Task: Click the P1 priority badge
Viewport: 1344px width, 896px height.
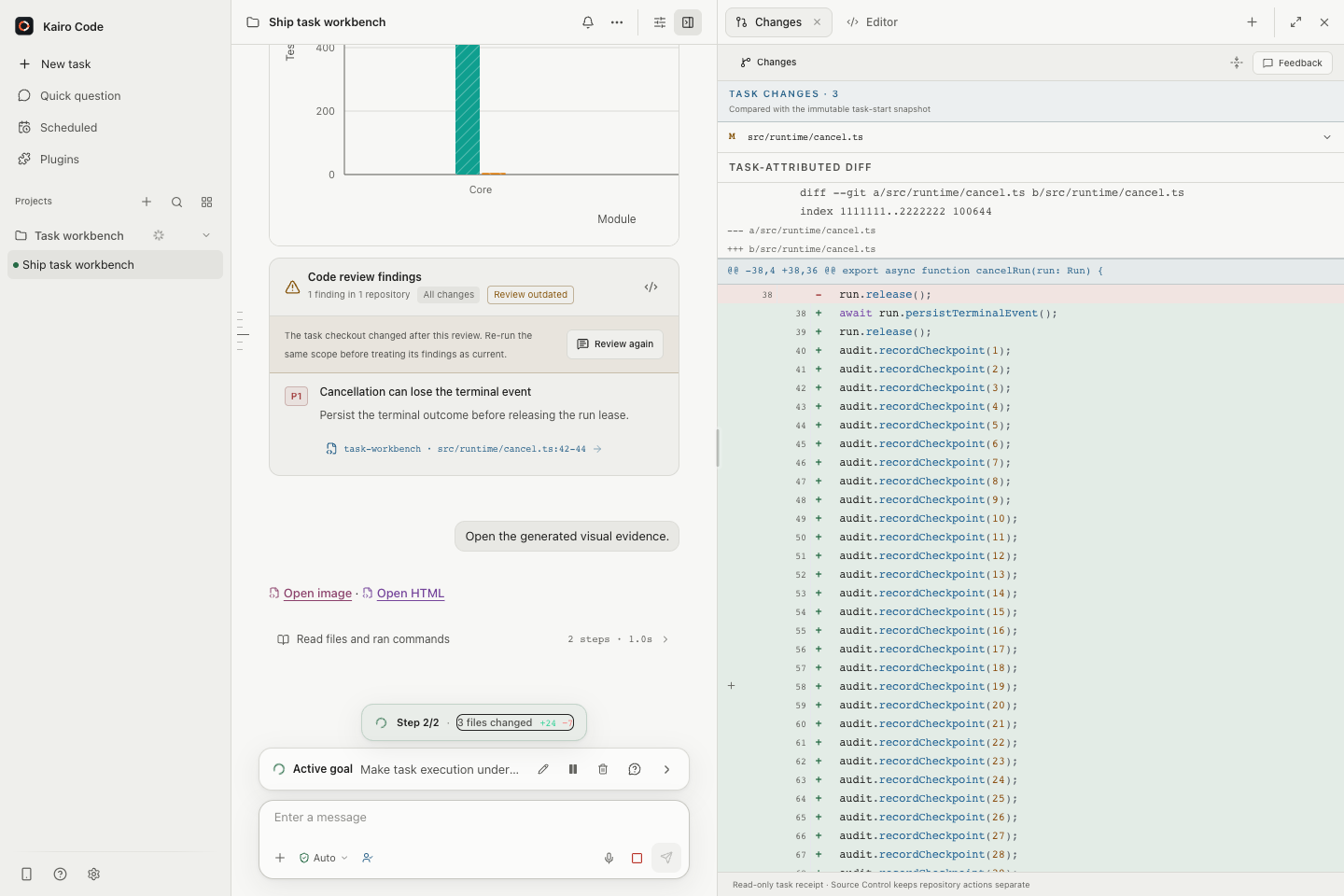Action: [296, 396]
